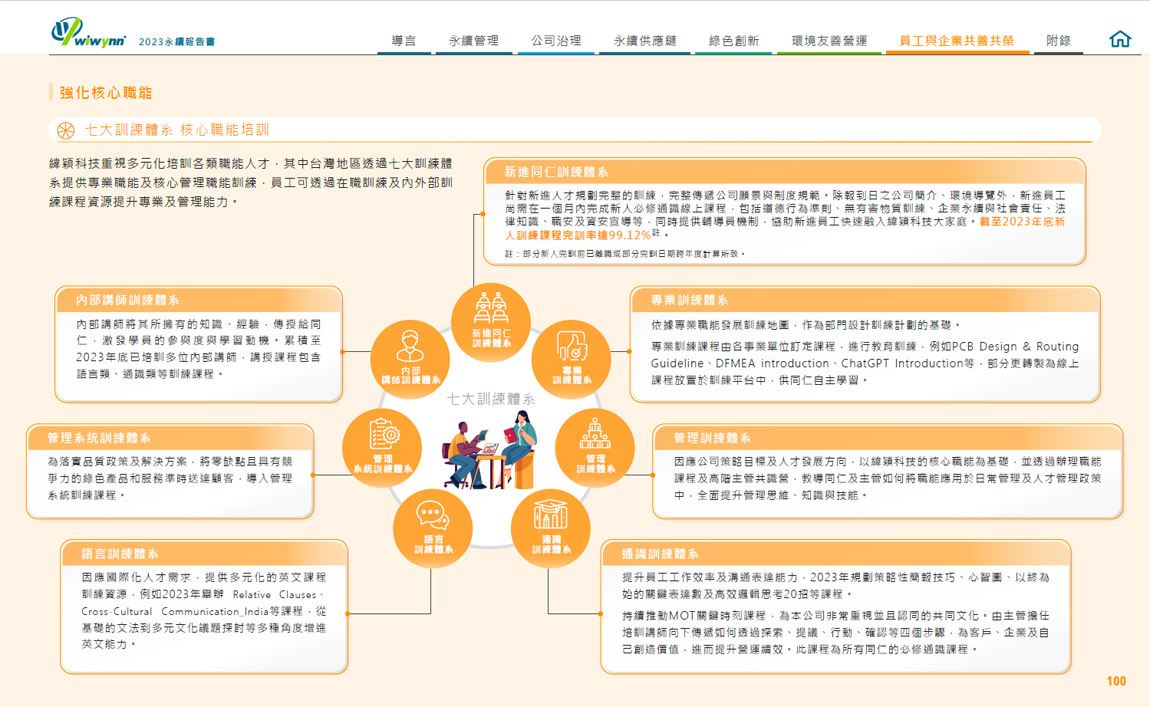The width and height of the screenshot is (1150, 707).
Task: Go to the 永續供應鏈 tab
Action: tap(645, 41)
